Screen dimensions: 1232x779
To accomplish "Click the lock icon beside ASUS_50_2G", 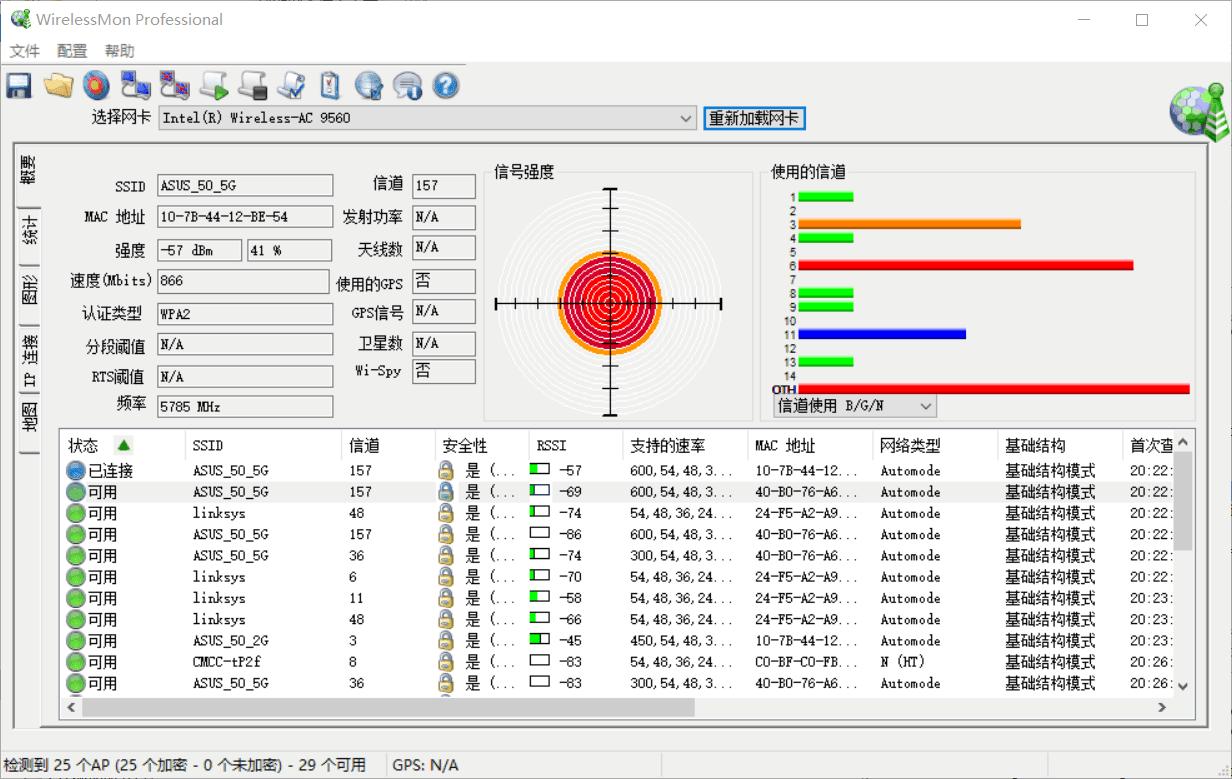I will (x=447, y=640).
